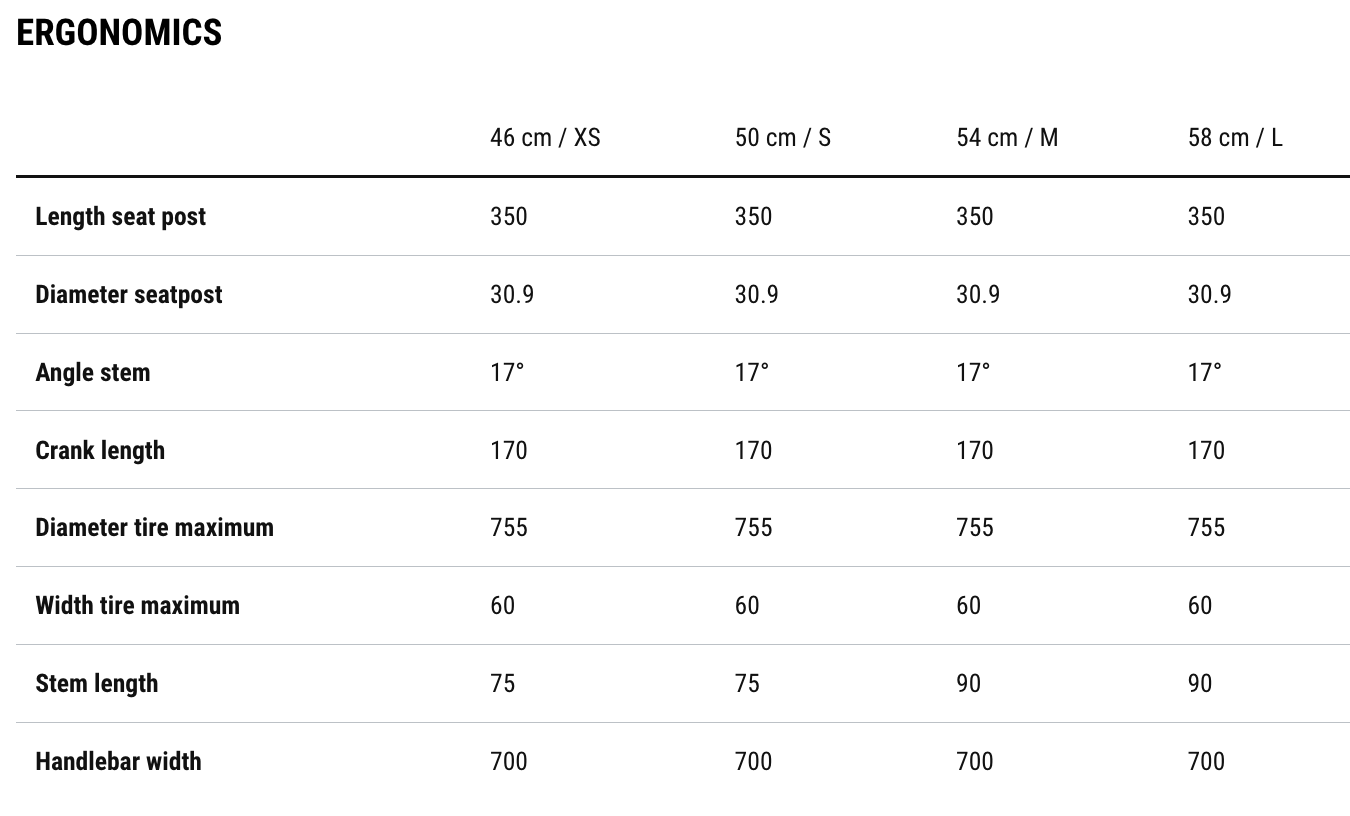
Task: Click the Stem length row label
Action: [x=96, y=683]
